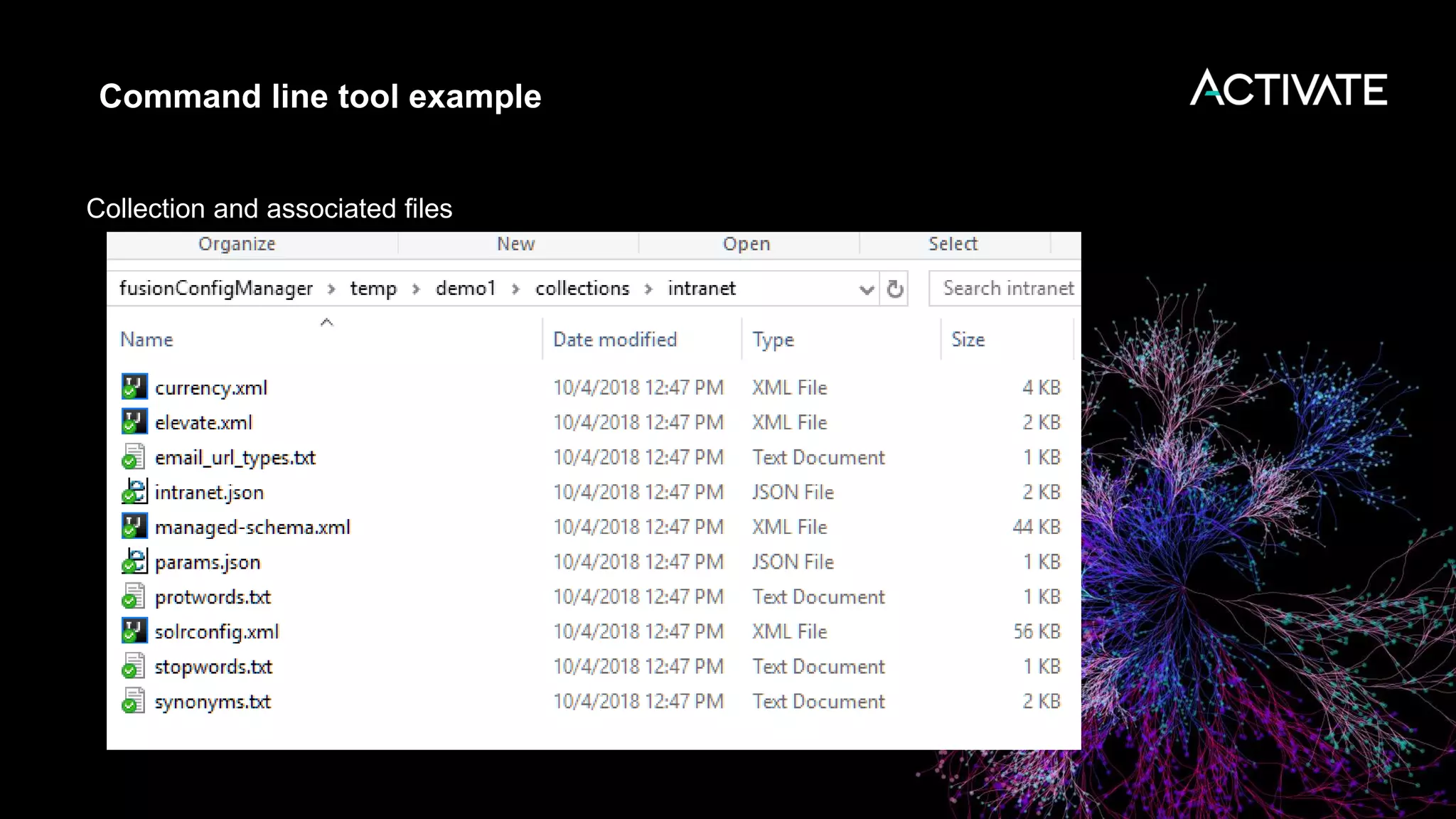Select currency.xml file name
The width and height of the screenshot is (1456, 819).
(x=211, y=388)
